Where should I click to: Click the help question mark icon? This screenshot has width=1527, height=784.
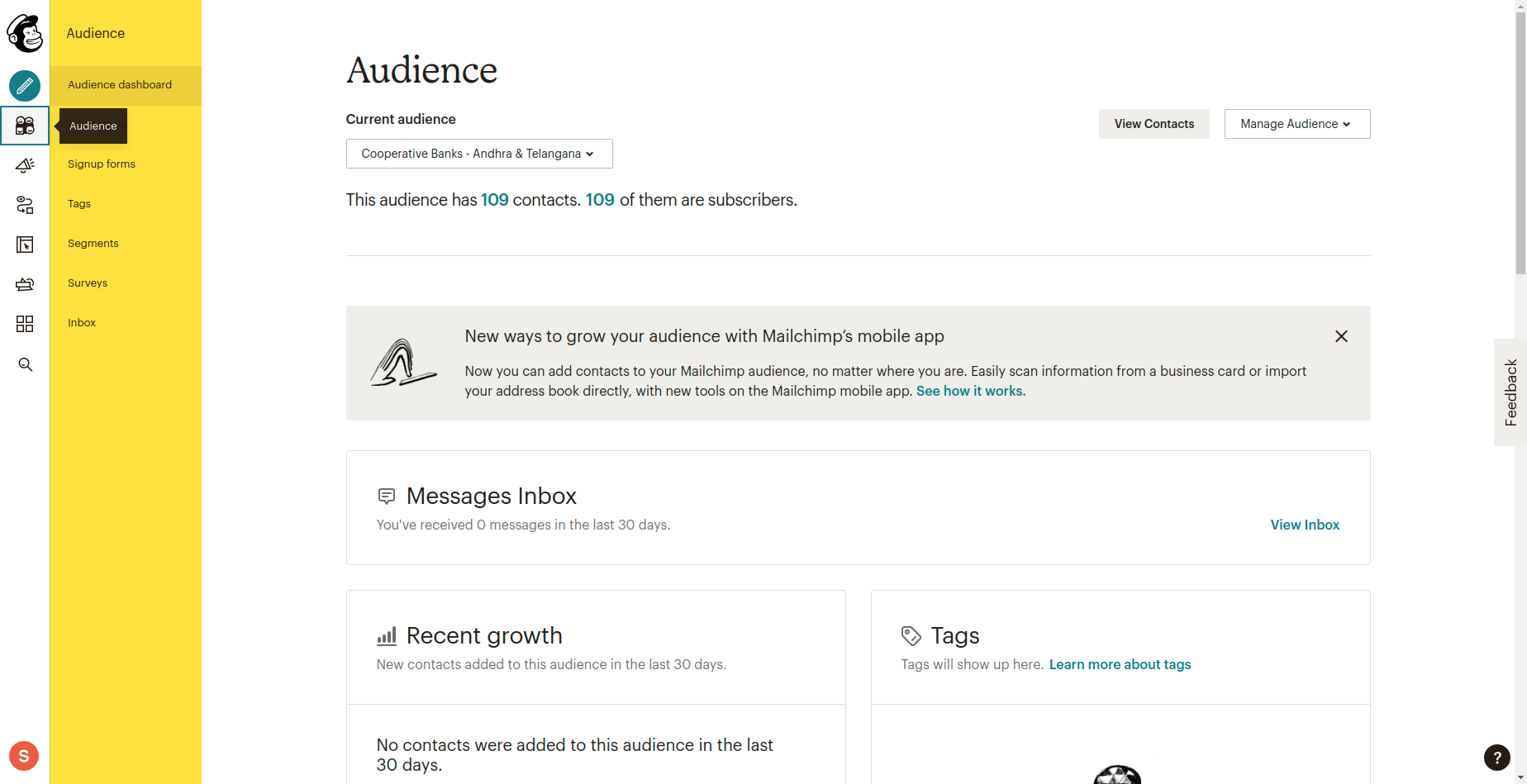pos(1497,758)
